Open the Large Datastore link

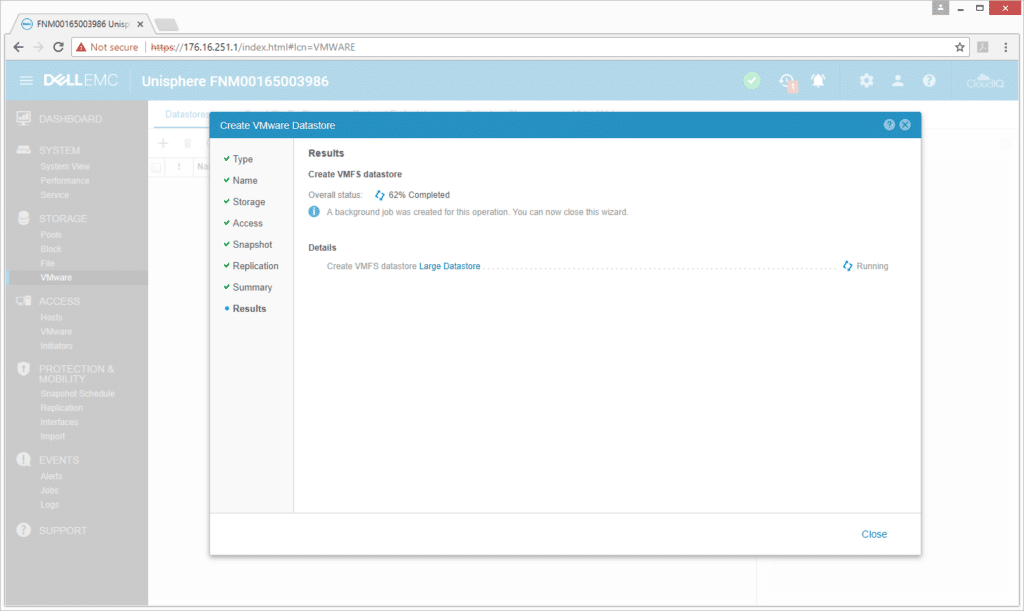pyautogui.click(x=449, y=266)
